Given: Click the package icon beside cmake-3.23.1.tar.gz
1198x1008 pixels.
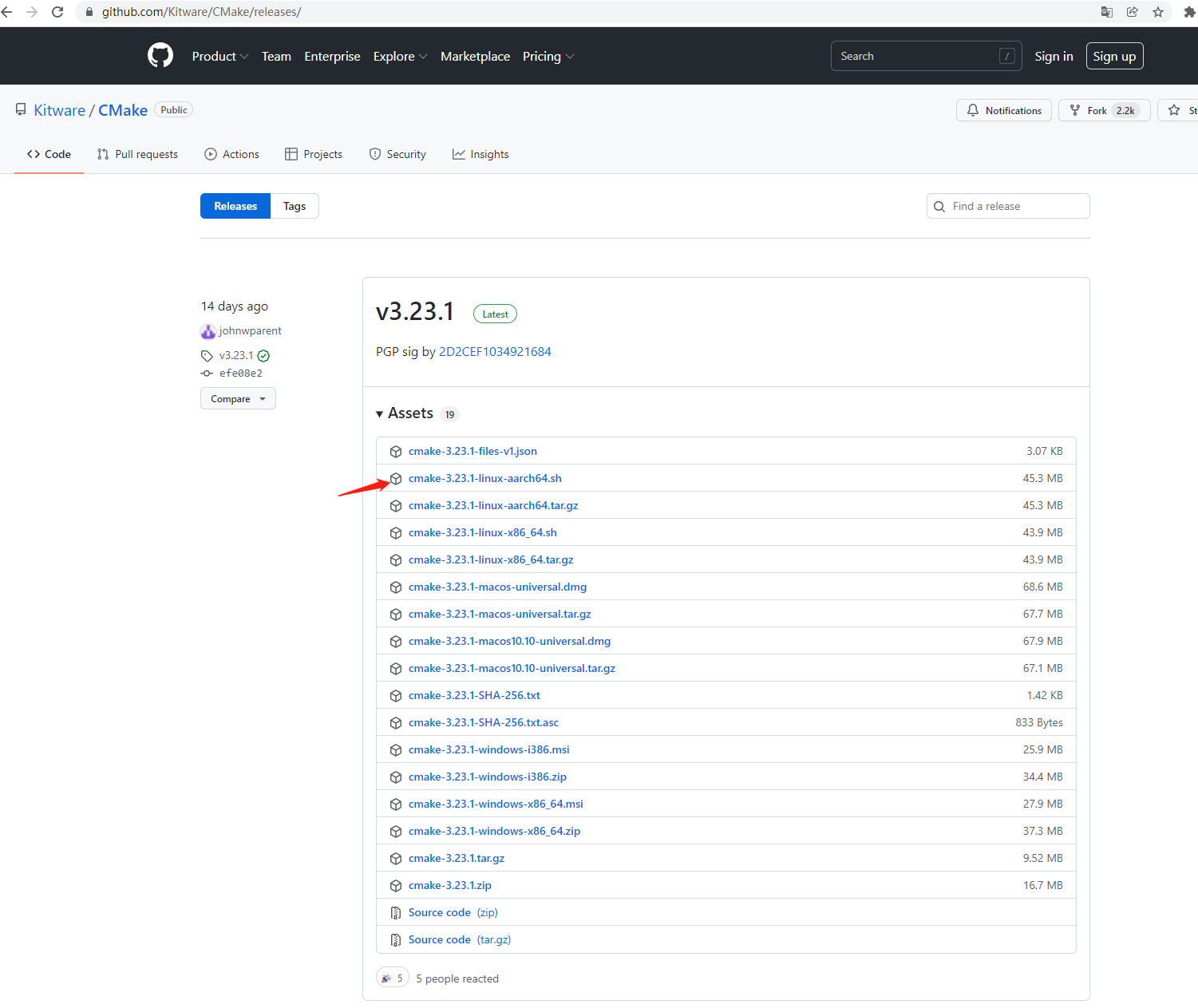Looking at the screenshot, I should pyautogui.click(x=396, y=859).
